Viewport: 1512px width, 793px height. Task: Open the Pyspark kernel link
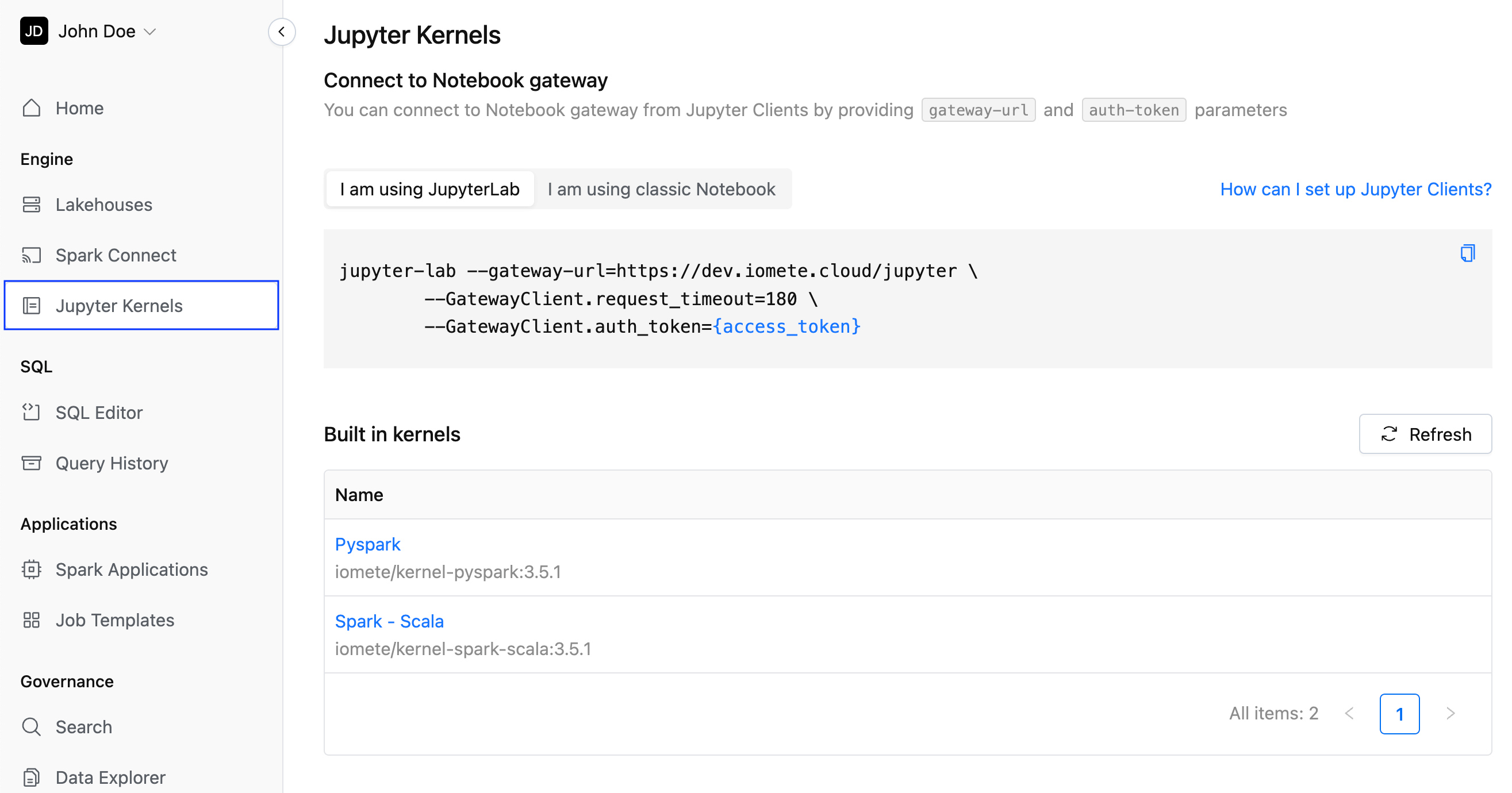[x=366, y=544]
